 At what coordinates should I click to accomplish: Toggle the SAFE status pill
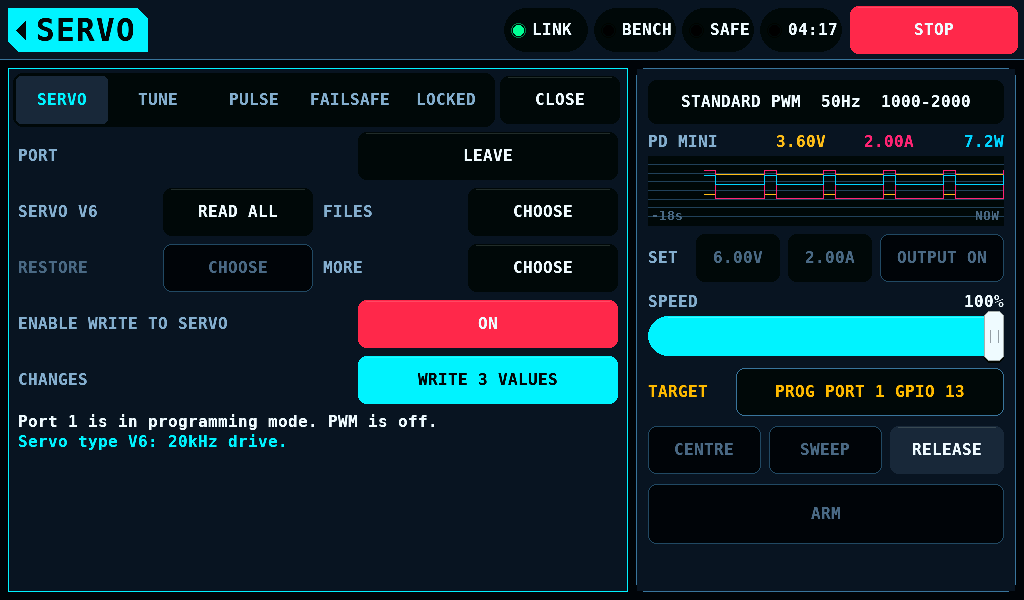click(718, 30)
